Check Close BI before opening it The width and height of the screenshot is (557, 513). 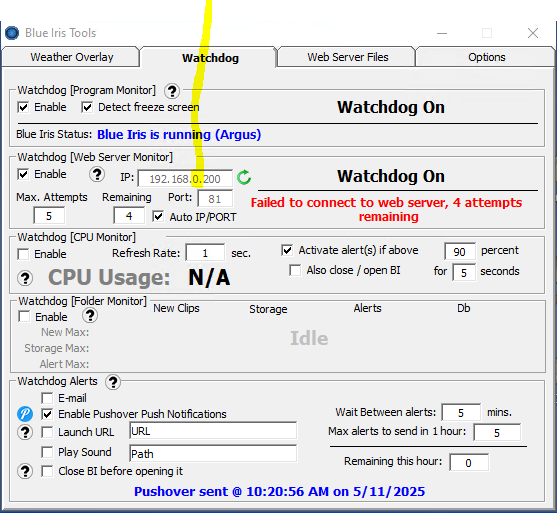click(47, 471)
